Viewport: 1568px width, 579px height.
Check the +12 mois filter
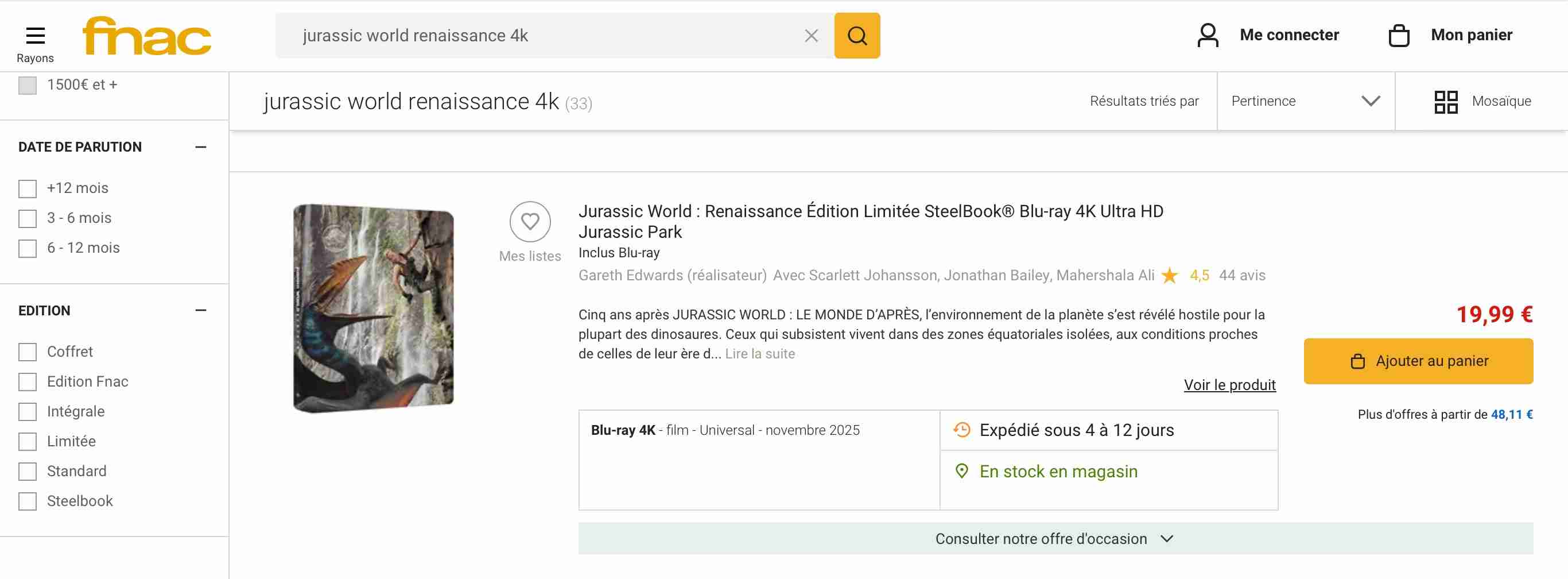coord(28,189)
